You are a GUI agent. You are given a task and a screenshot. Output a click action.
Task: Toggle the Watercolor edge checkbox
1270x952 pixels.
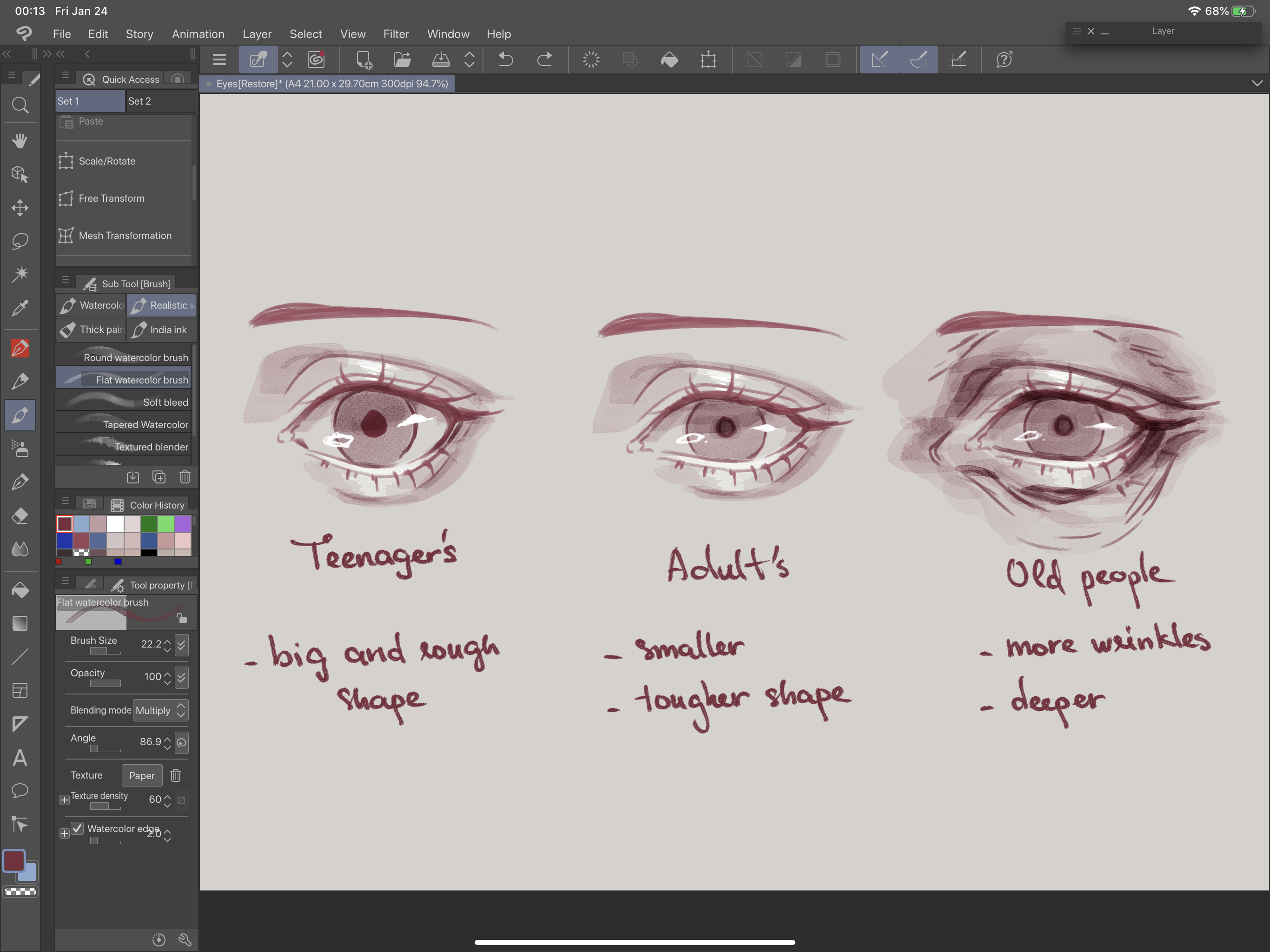(78, 828)
